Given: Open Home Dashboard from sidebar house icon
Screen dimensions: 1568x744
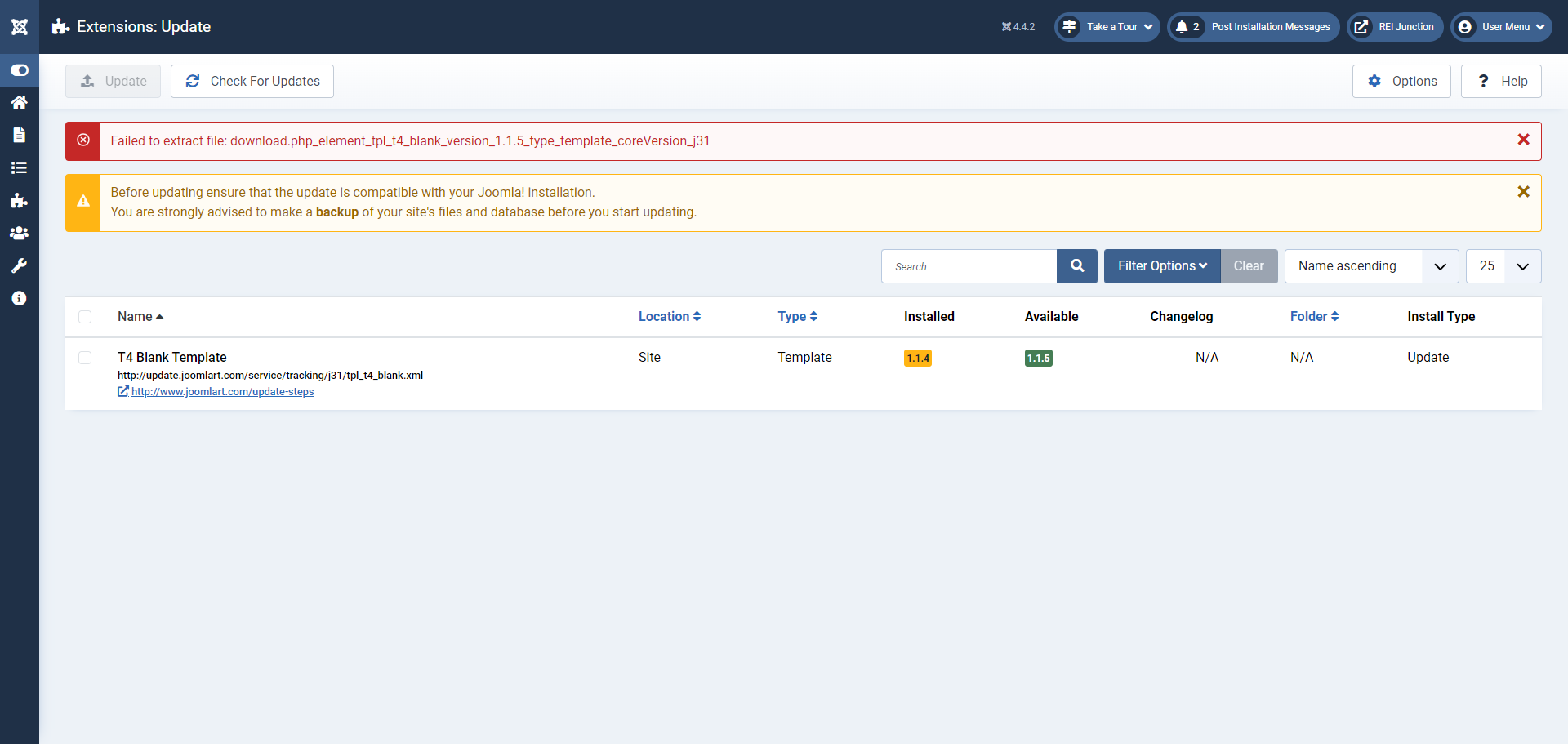Looking at the screenshot, I should 20,102.
